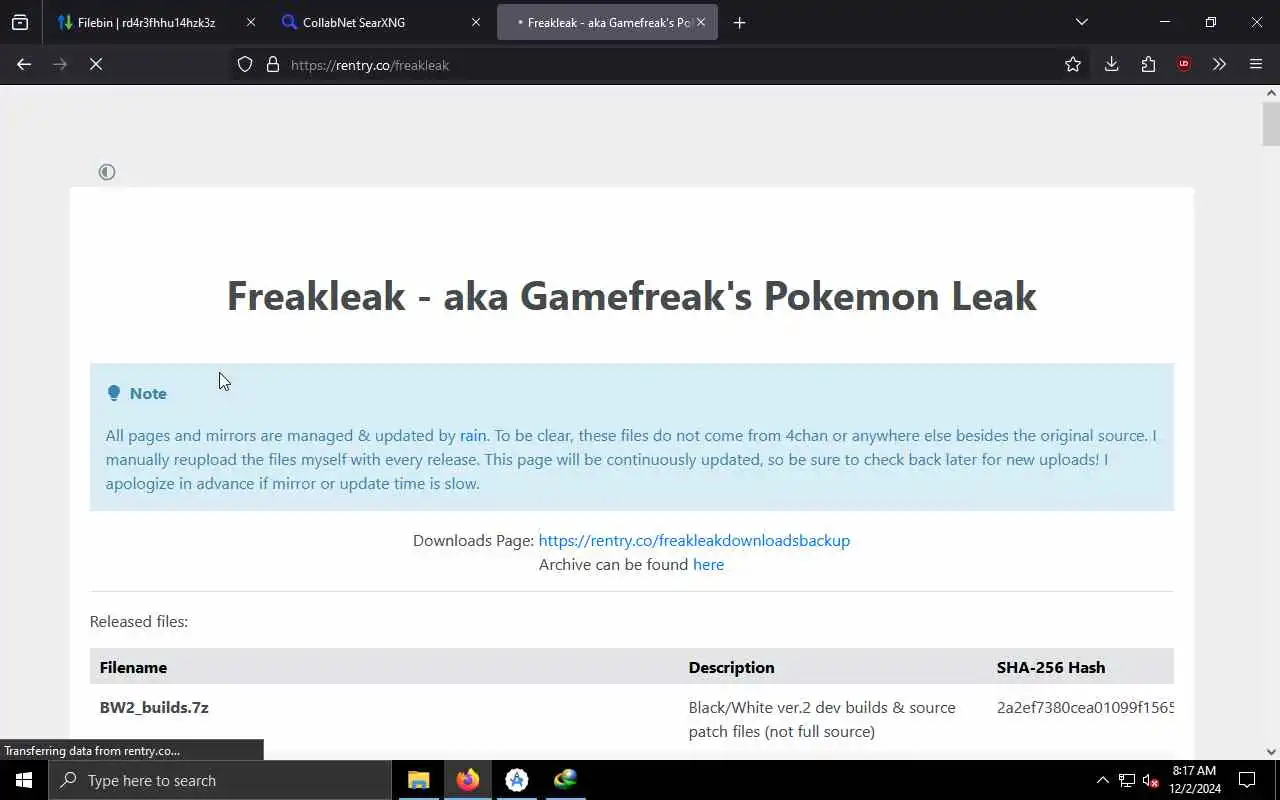Image resolution: width=1280 pixels, height=800 pixels.
Task: Click the scrollbar up arrow
Action: coord(1271,93)
